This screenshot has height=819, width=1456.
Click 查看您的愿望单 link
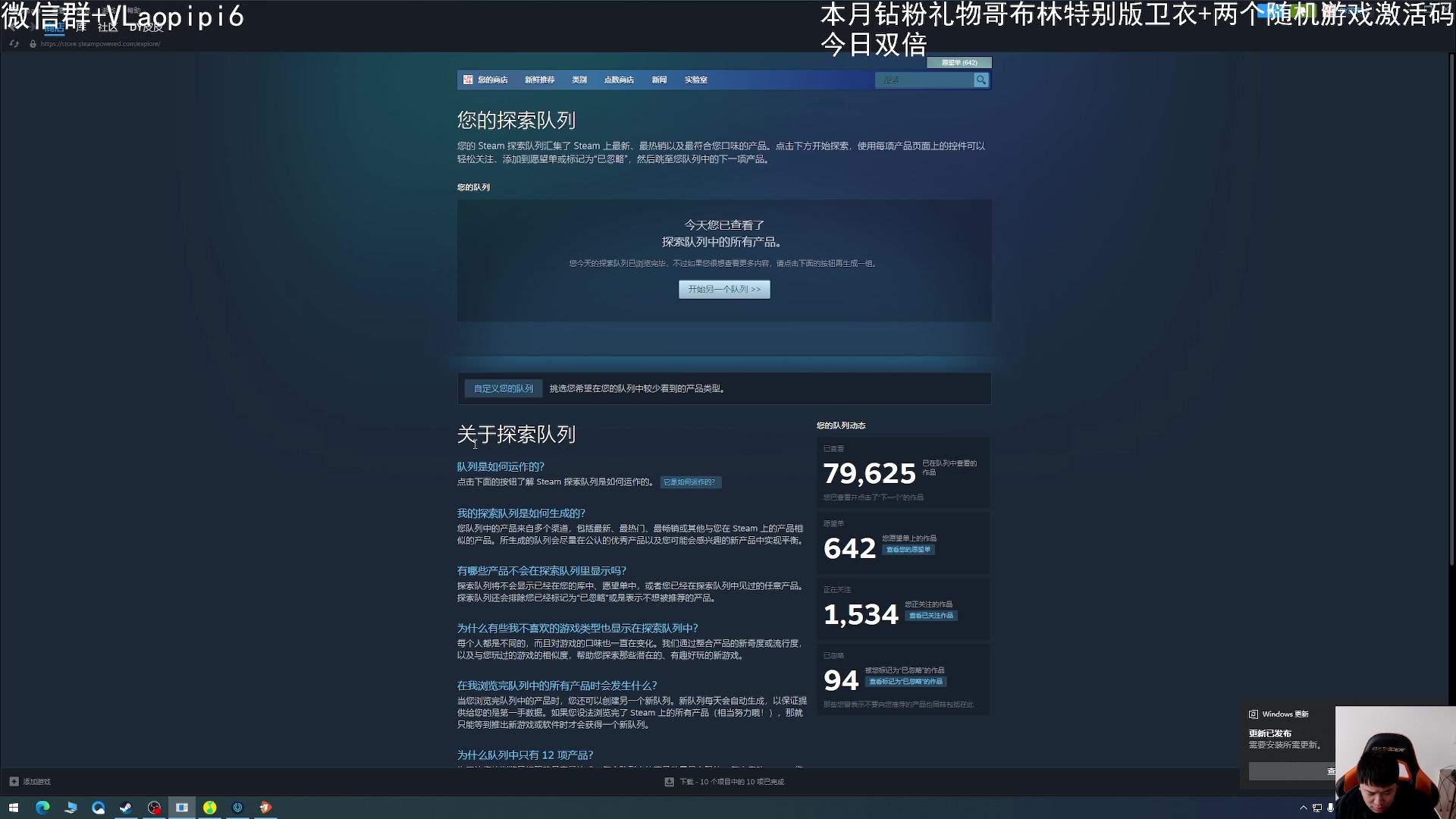point(908,550)
